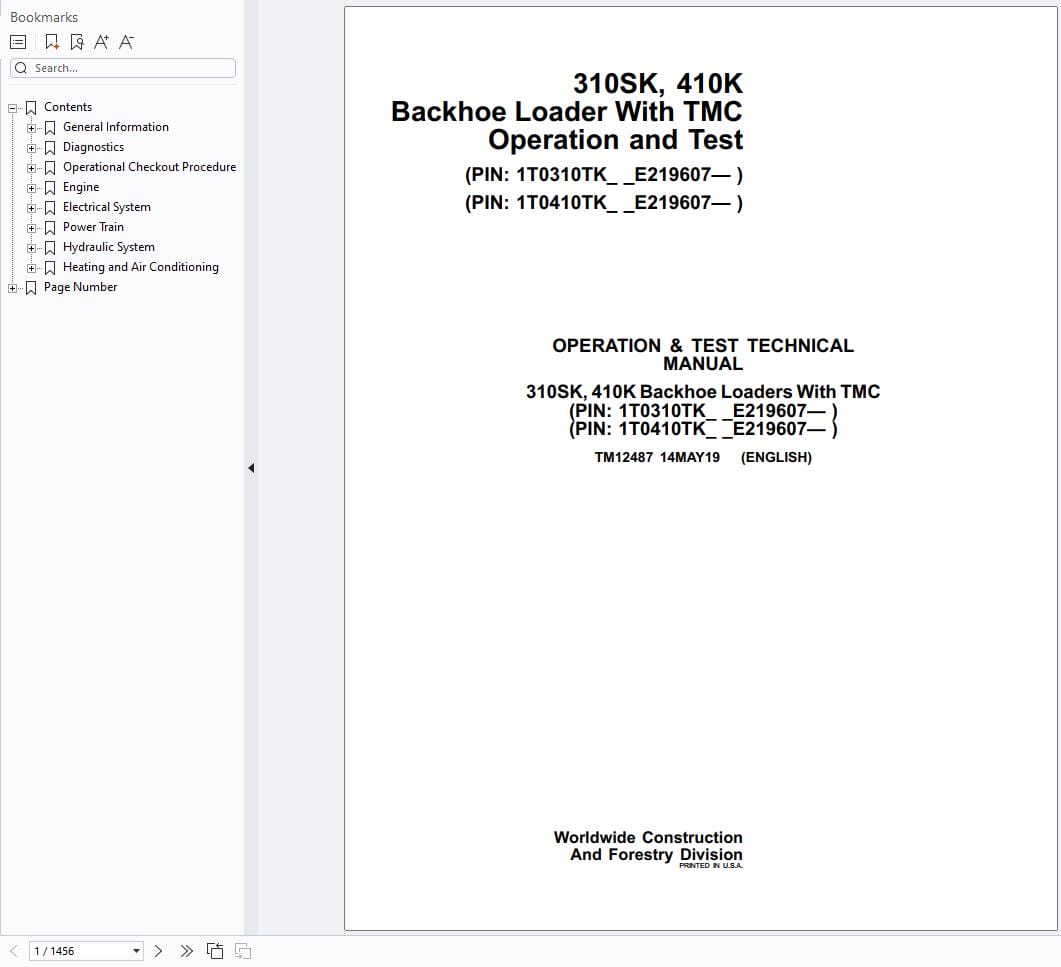Expand the Operational Checkout Procedure bookmark
The image size is (1061, 967).
coord(31,168)
